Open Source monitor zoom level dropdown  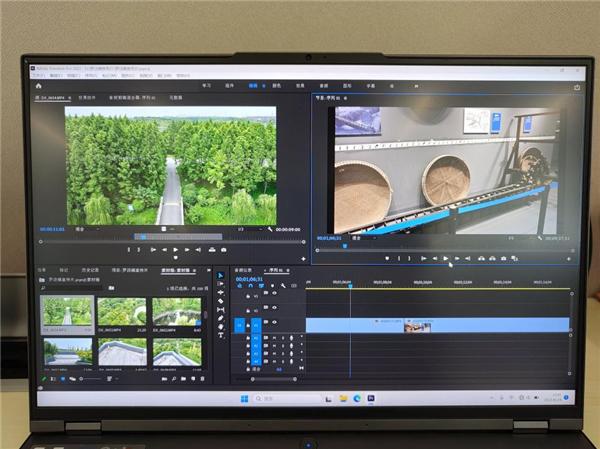point(80,229)
